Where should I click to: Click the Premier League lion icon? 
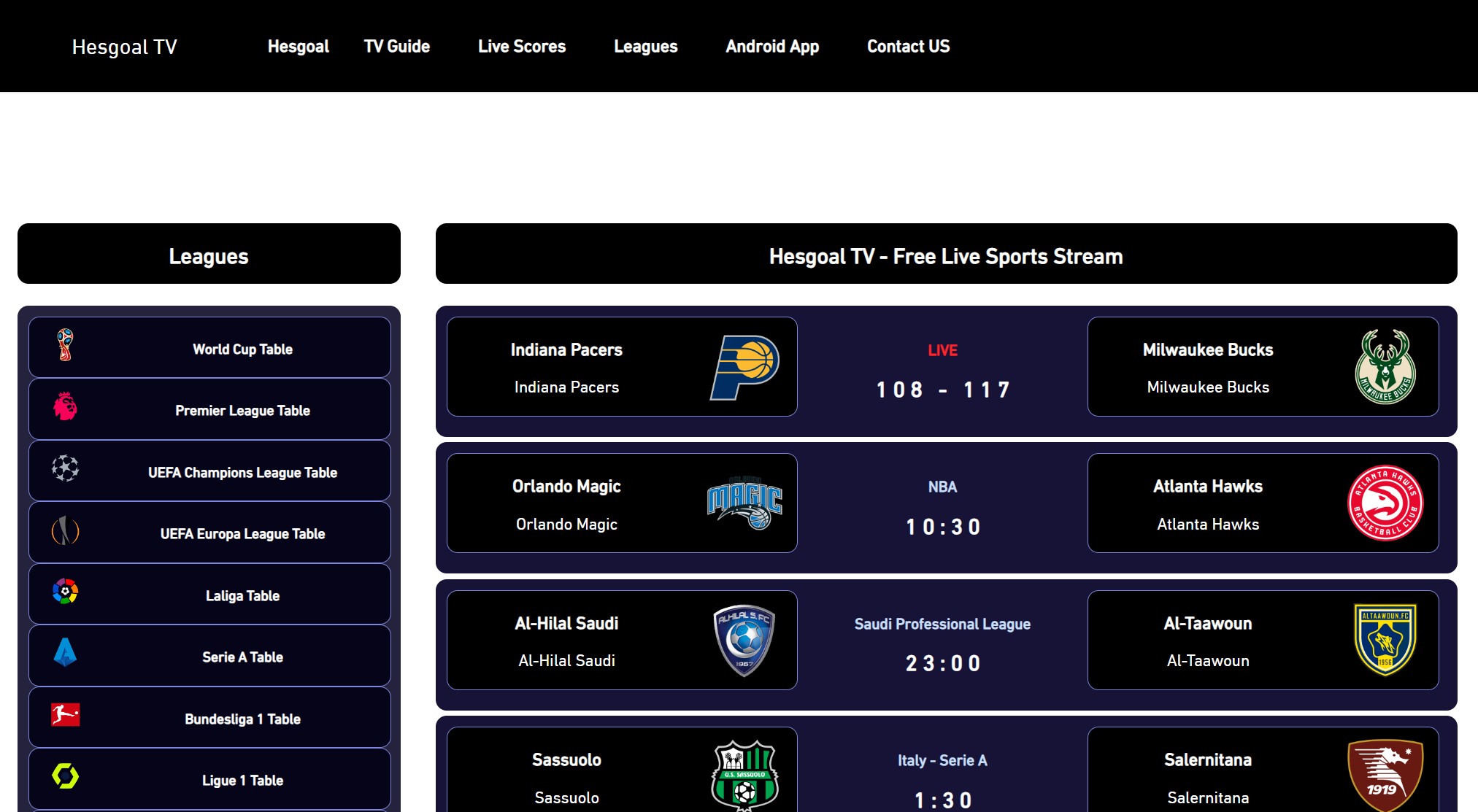(65, 406)
